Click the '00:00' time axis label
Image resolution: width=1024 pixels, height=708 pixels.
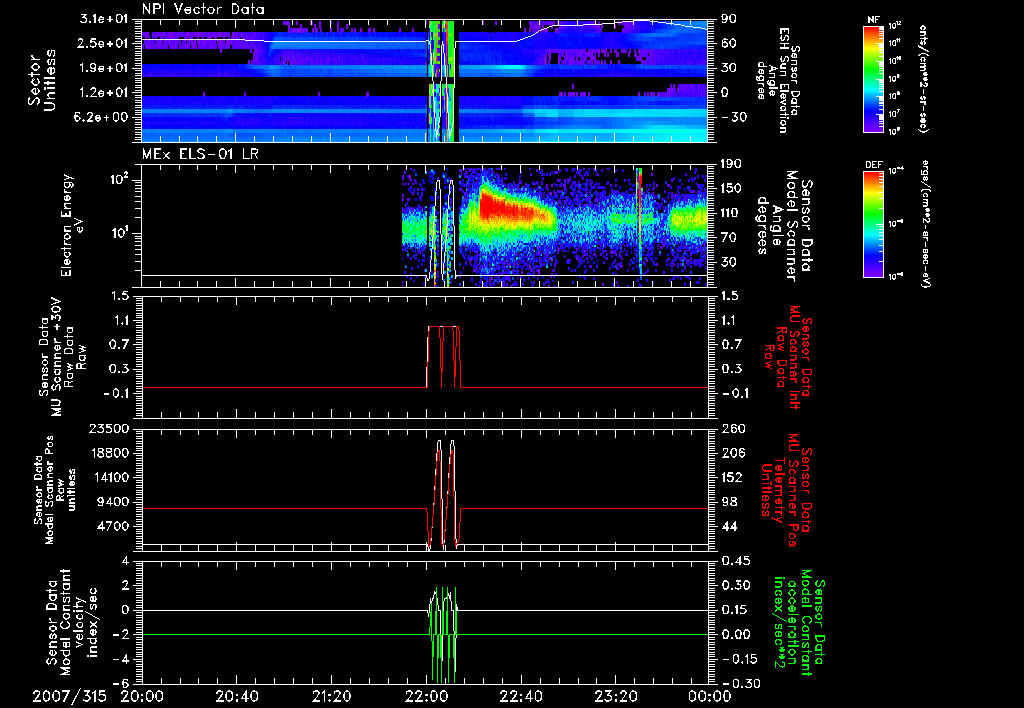click(710, 696)
